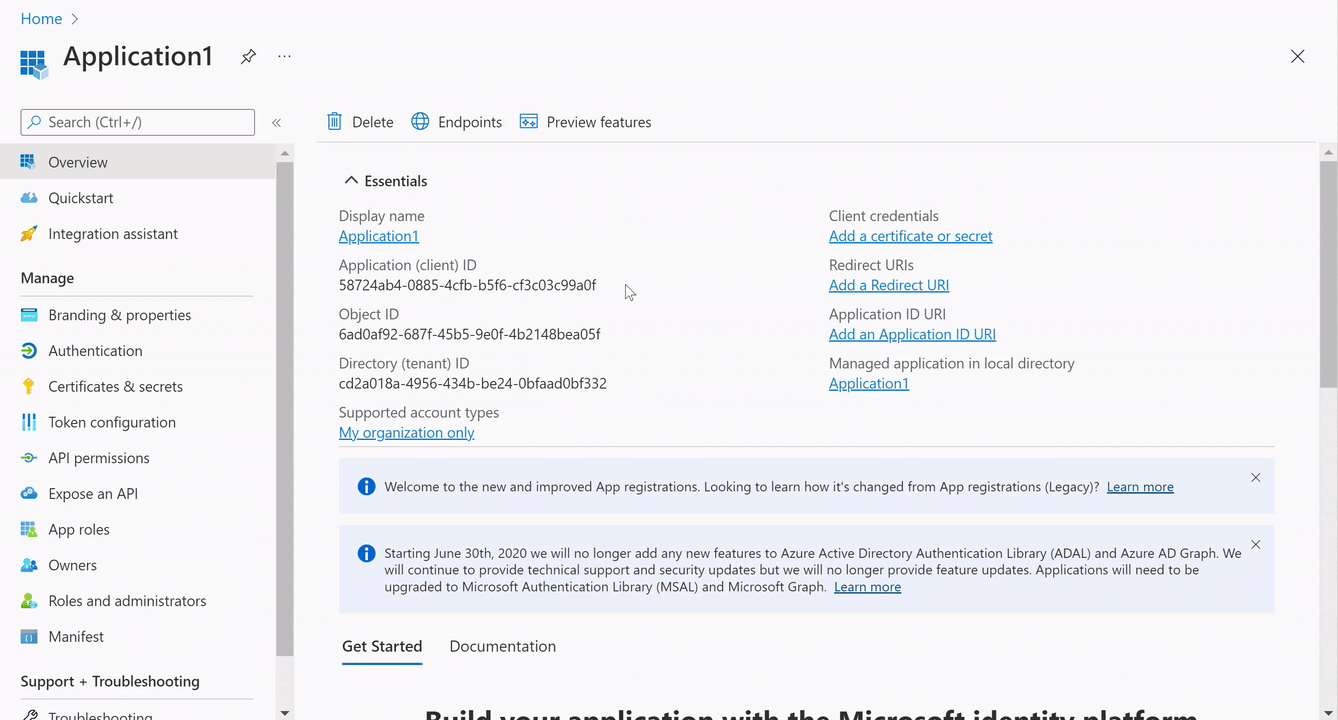This screenshot has height=720, width=1338.
Task: Click the Endpoints globe icon
Action: pyautogui.click(x=420, y=121)
